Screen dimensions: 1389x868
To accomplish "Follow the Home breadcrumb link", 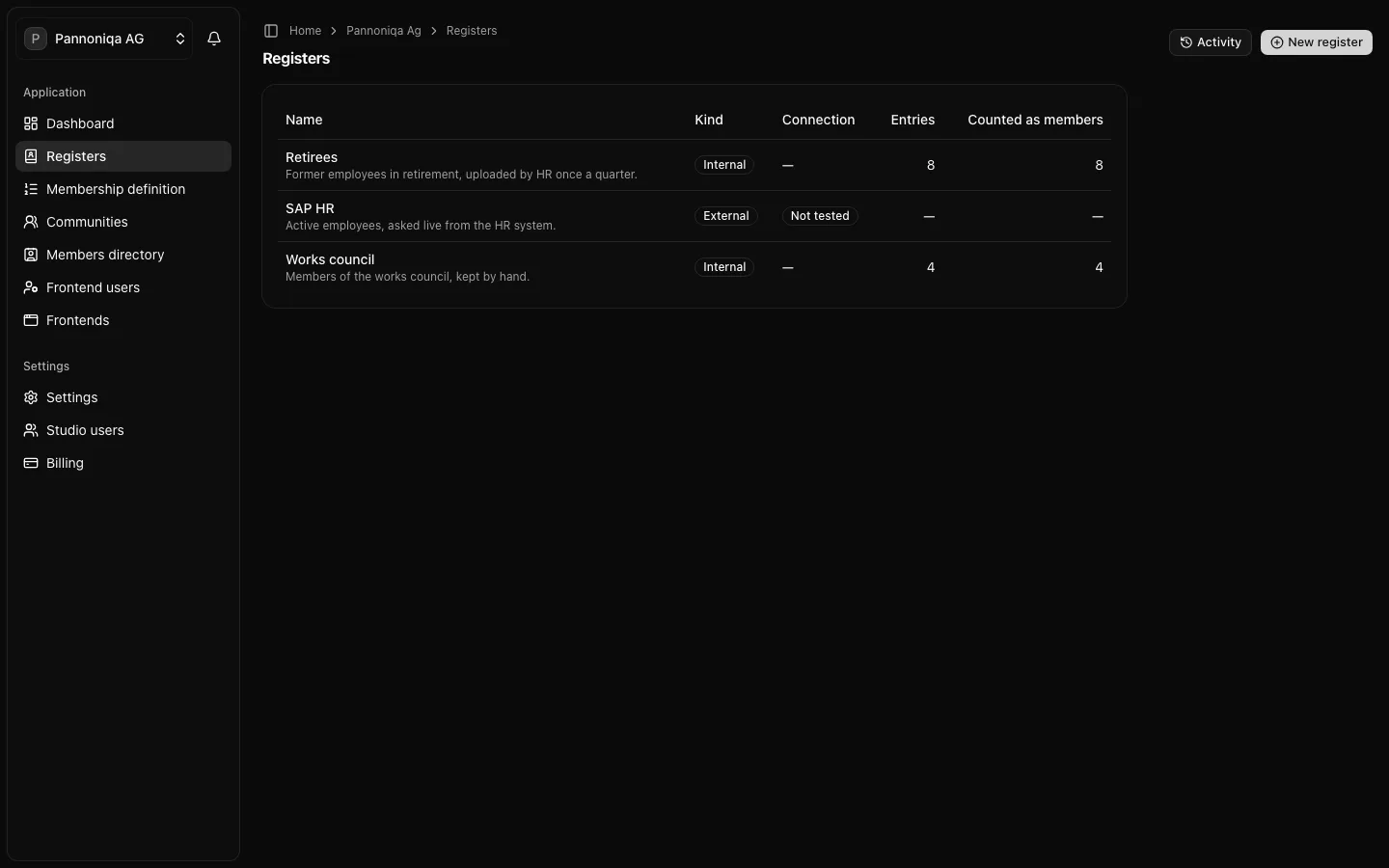I will [305, 31].
